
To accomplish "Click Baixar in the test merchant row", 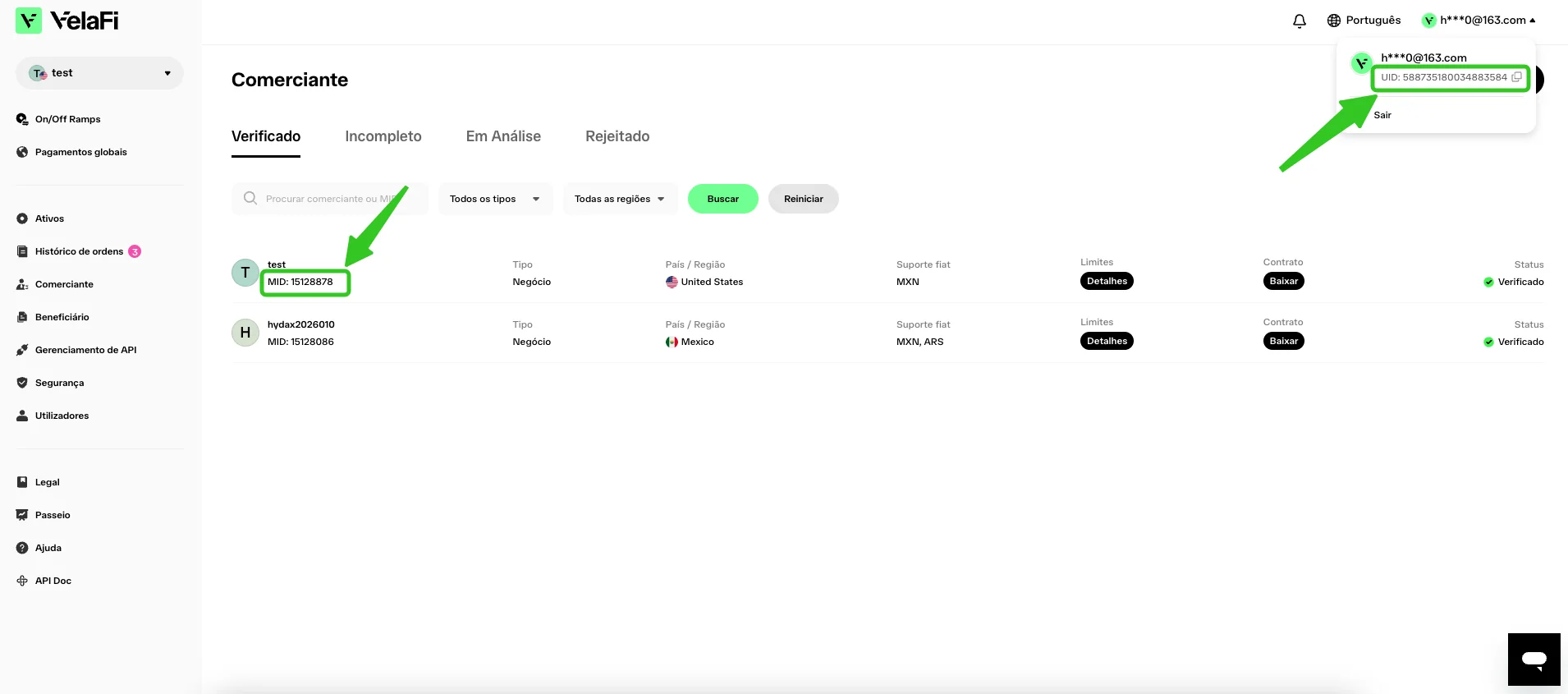I will coord(1283,281).
